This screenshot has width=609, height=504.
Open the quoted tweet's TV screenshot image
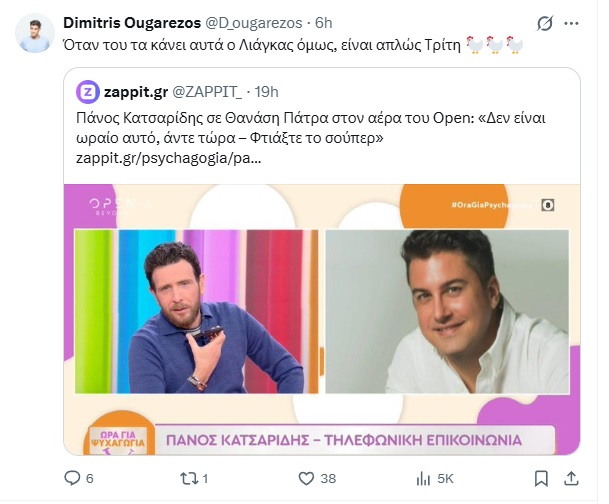pyautogui.click(x=322, y=319)
